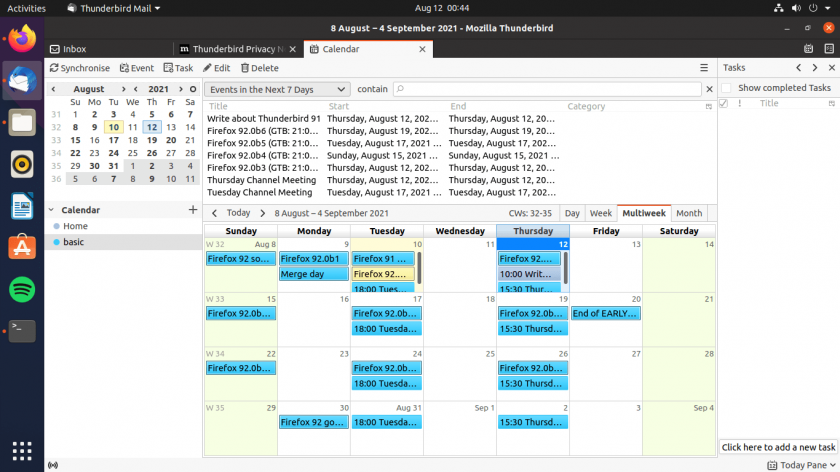The height and width of the screenshot is (472, 840).
Task: Select the Thursday Channel Meeting list row
Action: tap(460, 180)
